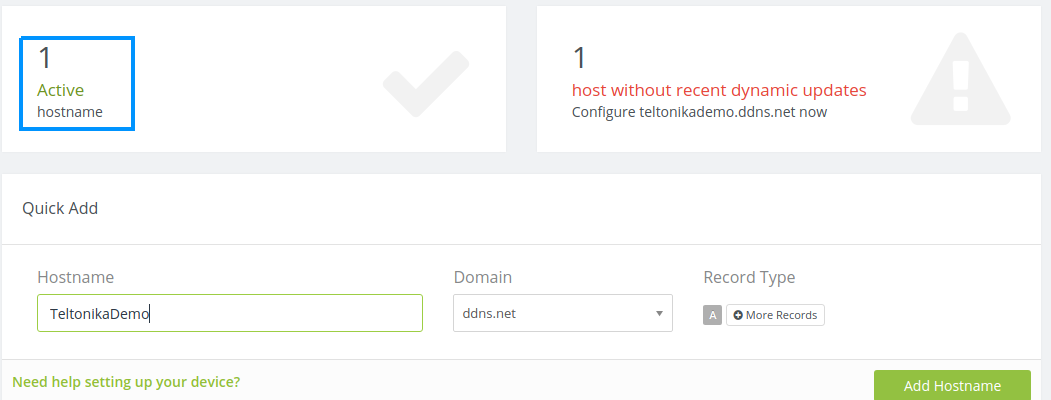Click the Record Type label
Image resolution: width=1051 pixels, height=400 pixels.
pyautogui.click(x=749, y=277)
